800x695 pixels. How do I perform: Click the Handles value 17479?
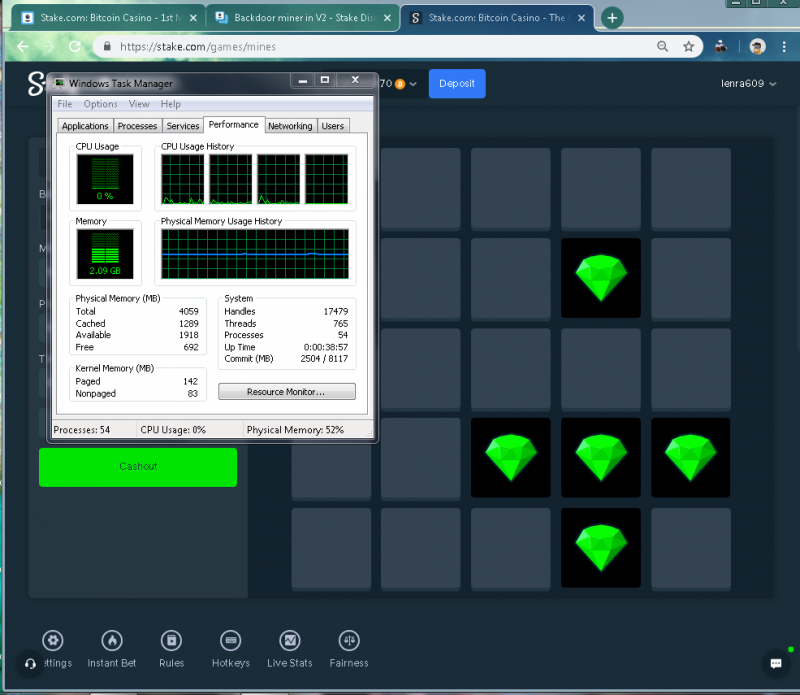pyautogui.click(x=336, y=312)
